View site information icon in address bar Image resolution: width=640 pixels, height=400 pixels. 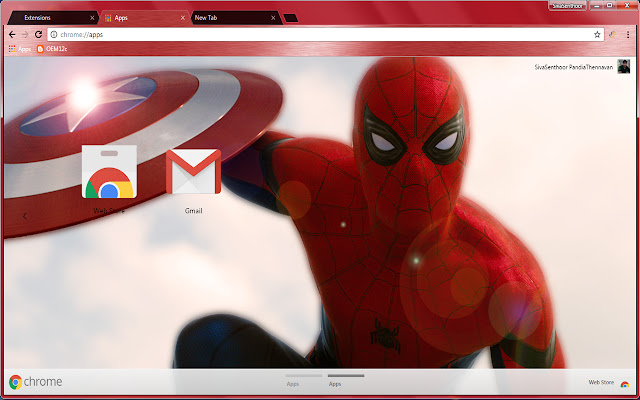pos(54,35)
